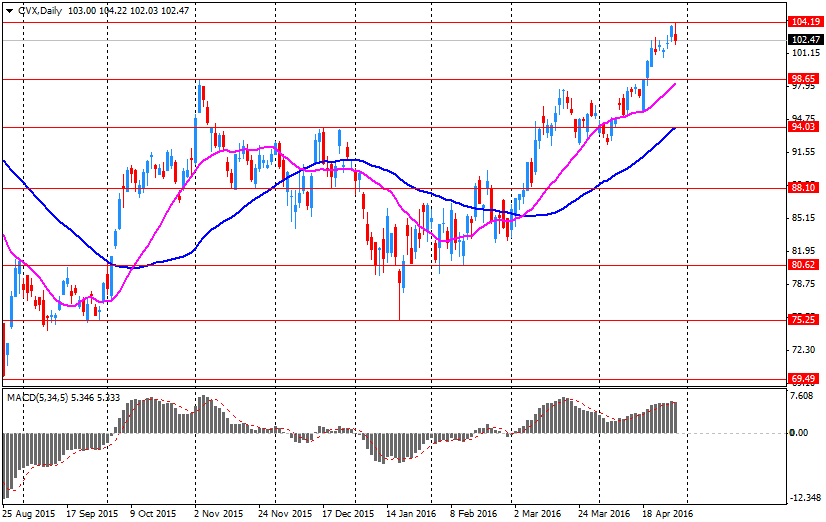The image size is (826, 522).
Task: Click the 24 Nov 2015 date label
Action: tap(285, 514)
